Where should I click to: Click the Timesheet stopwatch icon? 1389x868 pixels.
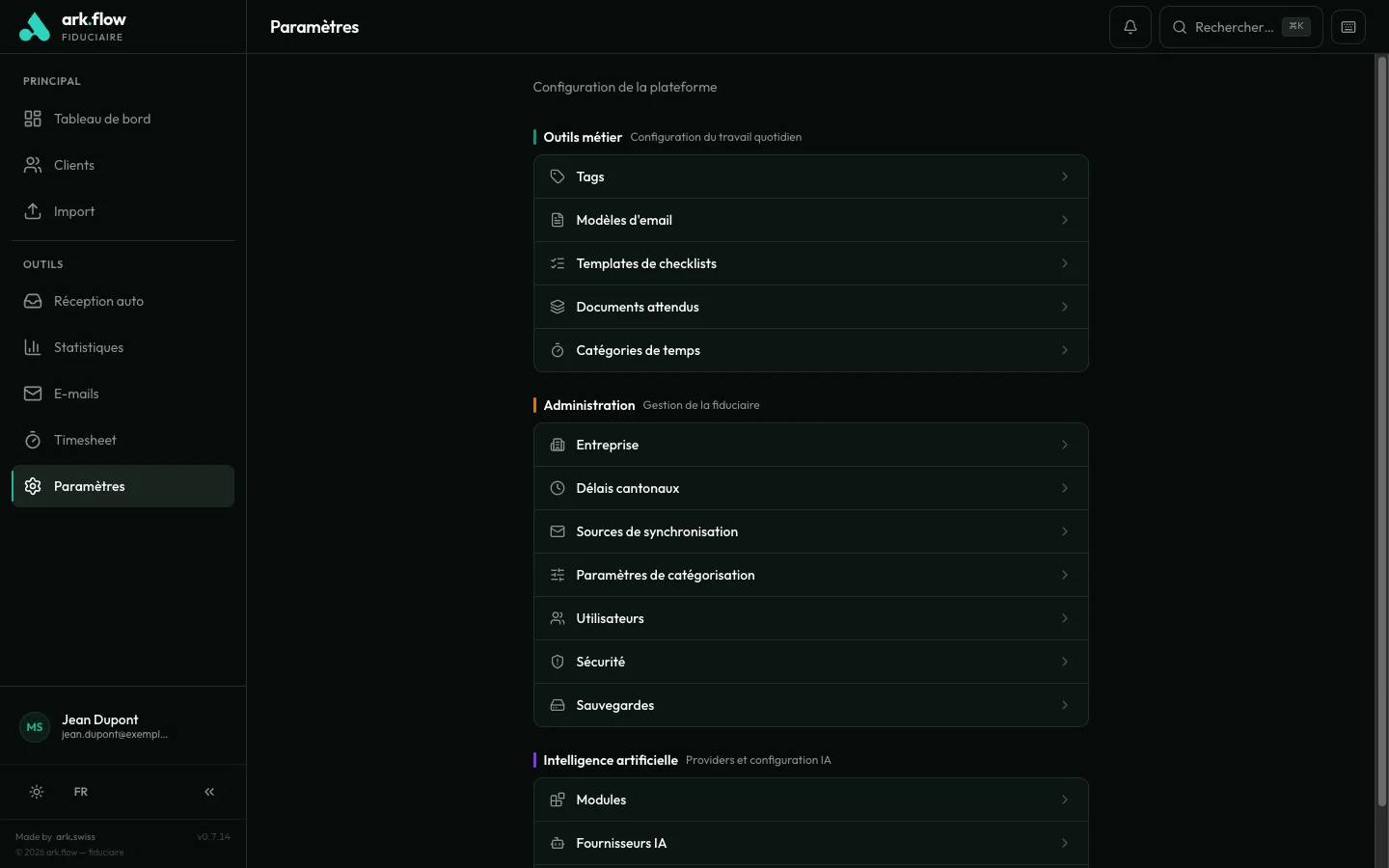click(x=33, y=440)
